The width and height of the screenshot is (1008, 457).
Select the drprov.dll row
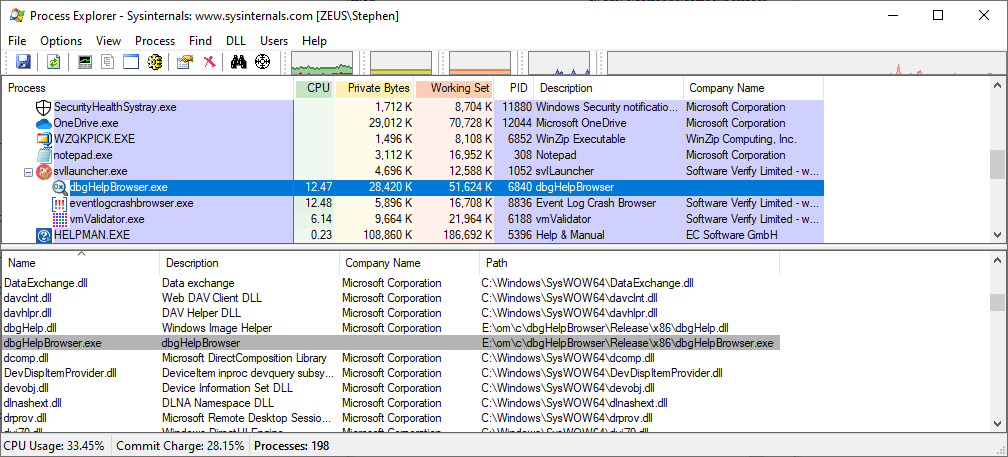coord(391,418)
